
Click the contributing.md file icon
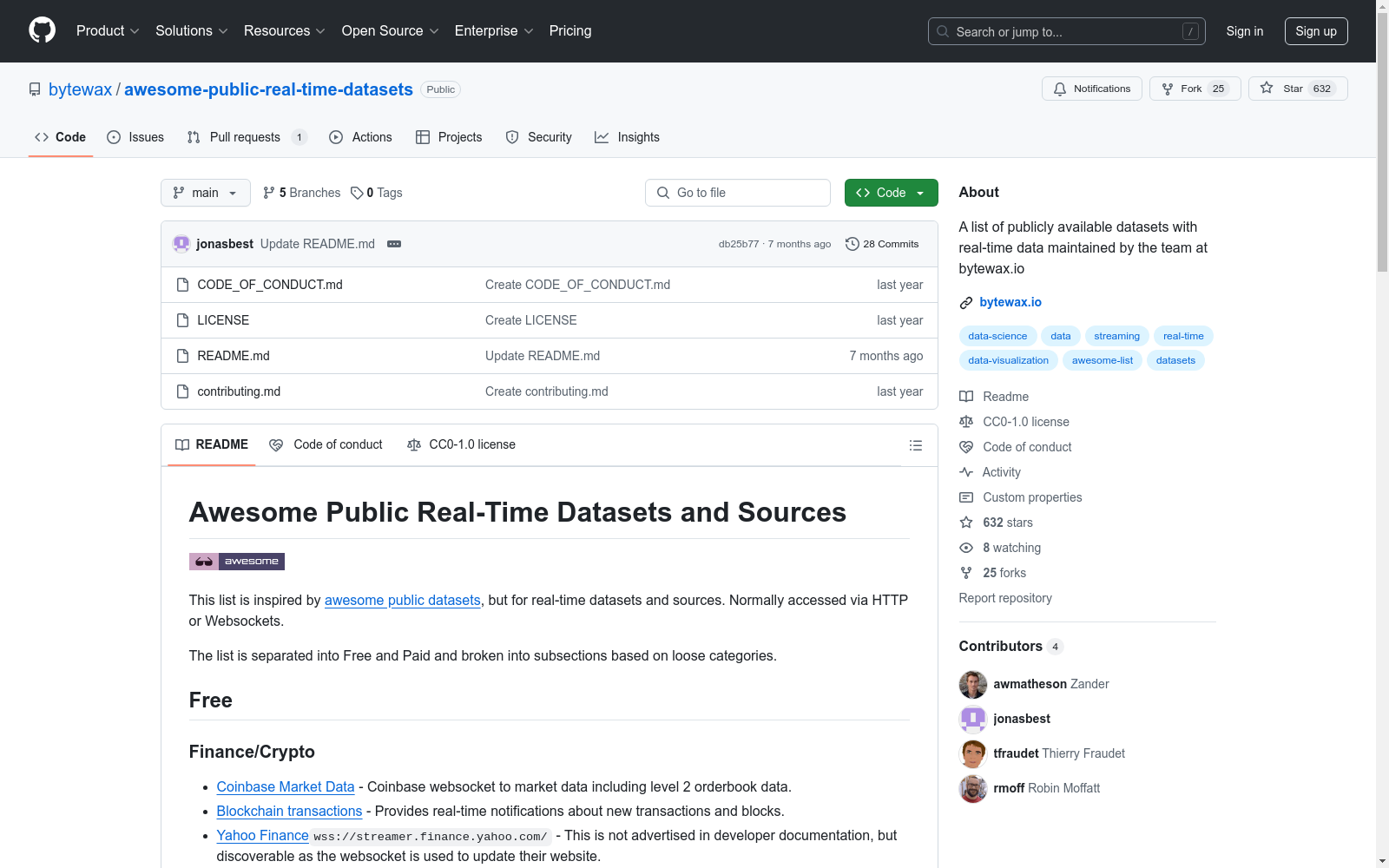coord(182,391)
